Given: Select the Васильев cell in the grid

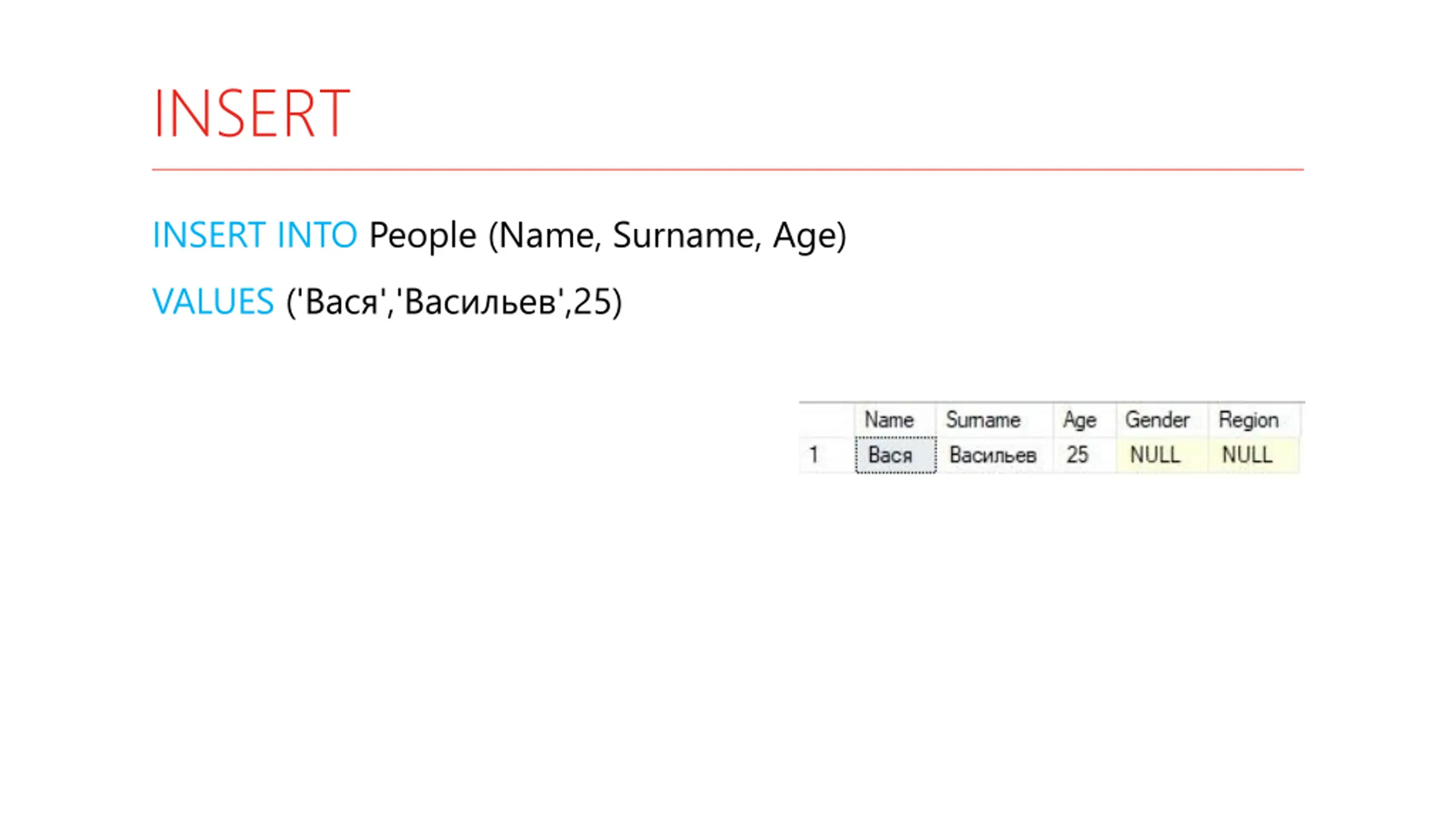Looking at the screenshot, I should pos(994,454).
